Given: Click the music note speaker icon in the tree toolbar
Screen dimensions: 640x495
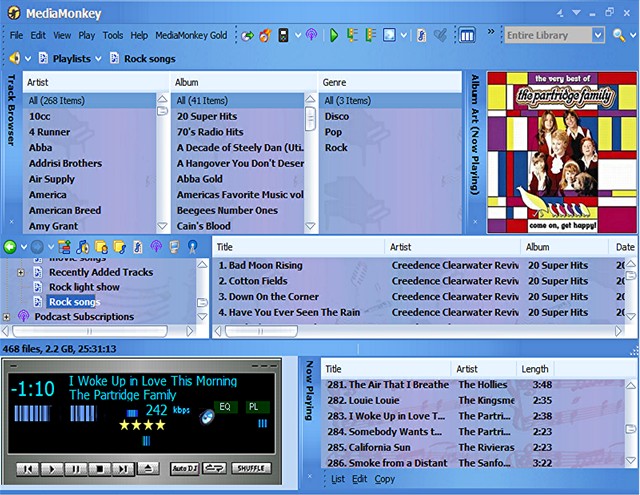Looking at the screenshot, I should click(82, 246).
